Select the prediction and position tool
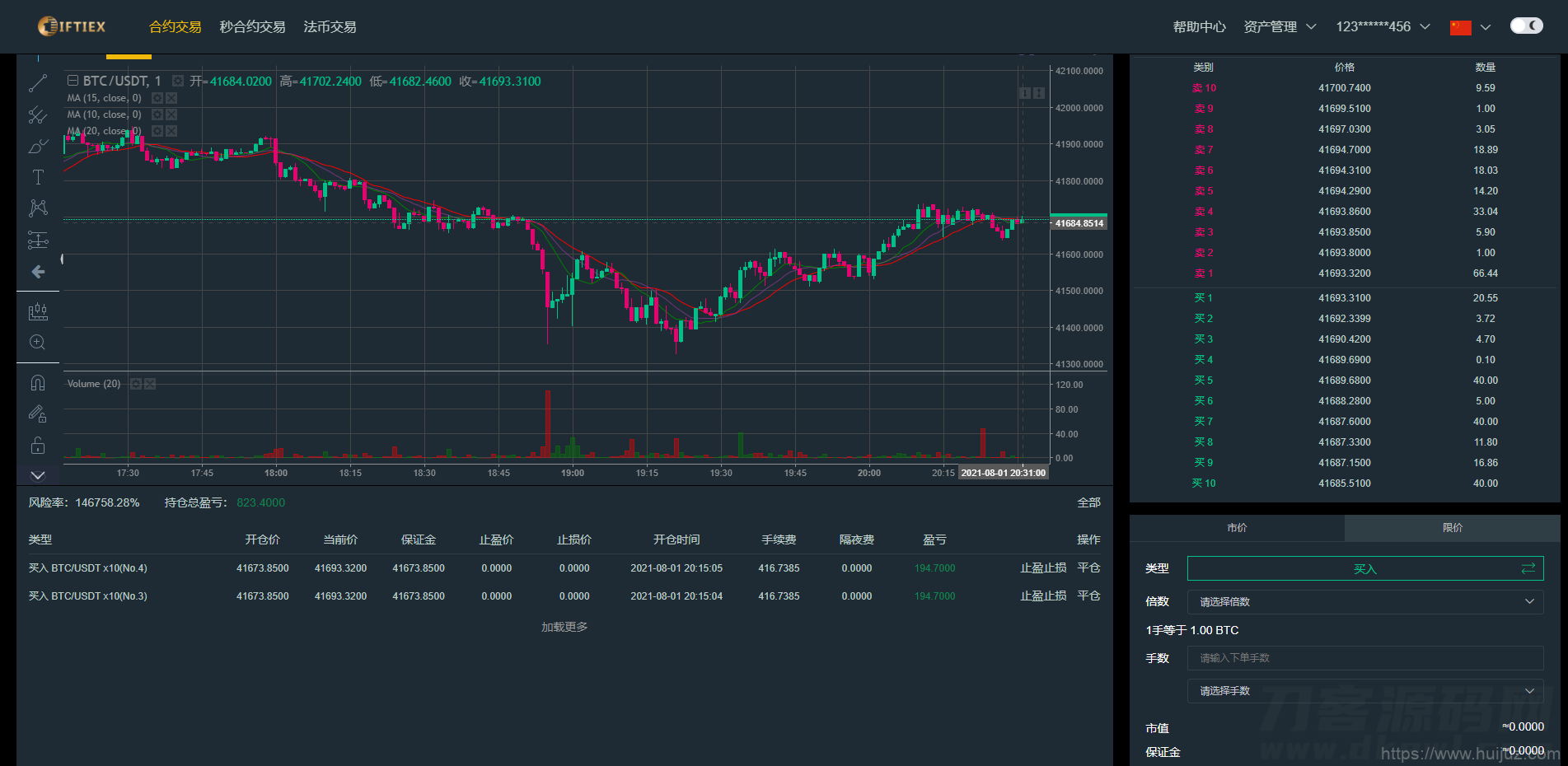Screen dimensions: 1568x766 (38, 240)
